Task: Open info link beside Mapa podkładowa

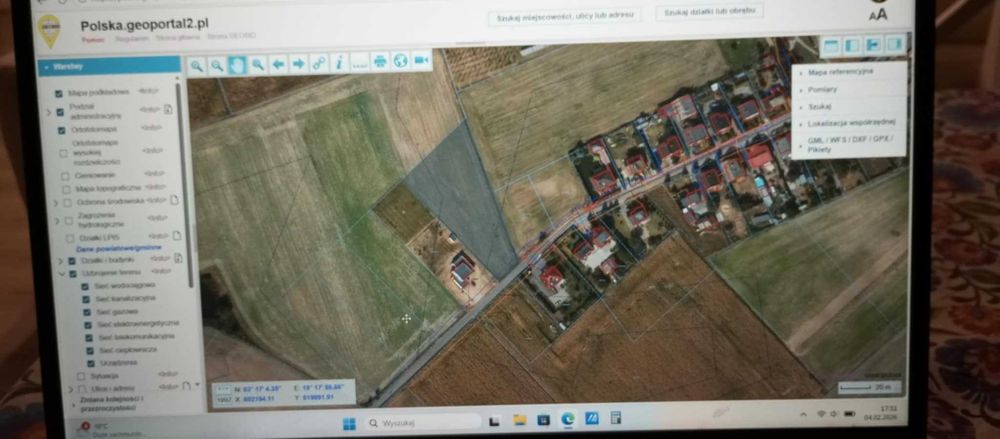Action: pyautogui.click(x=147, y=91)
